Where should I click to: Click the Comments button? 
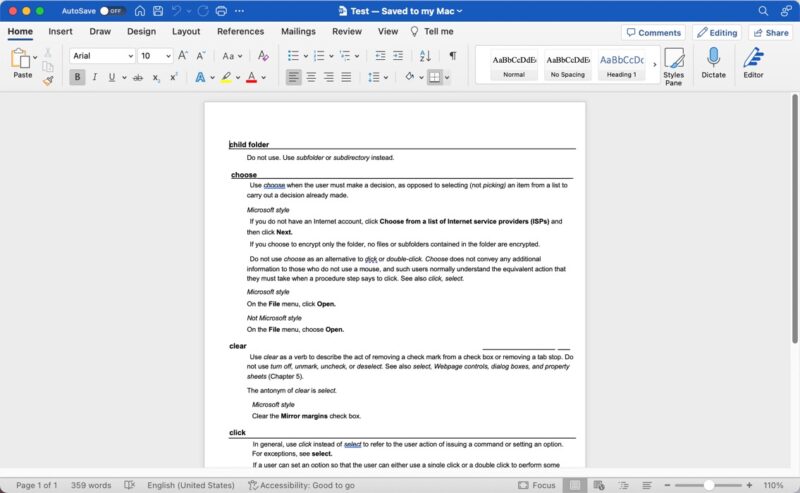tap(653, 33)
